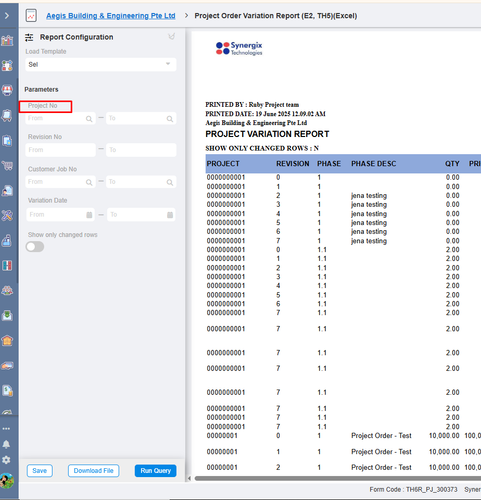The width and height of the screenshot is (481, 500).
Task: Open the shopping cart module icon
Action: (x=7, y=166)
